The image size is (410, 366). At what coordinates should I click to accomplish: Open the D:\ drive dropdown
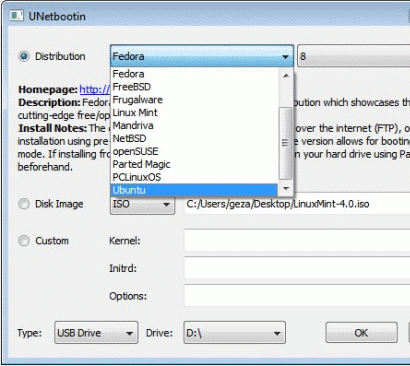tap(234, 333)
